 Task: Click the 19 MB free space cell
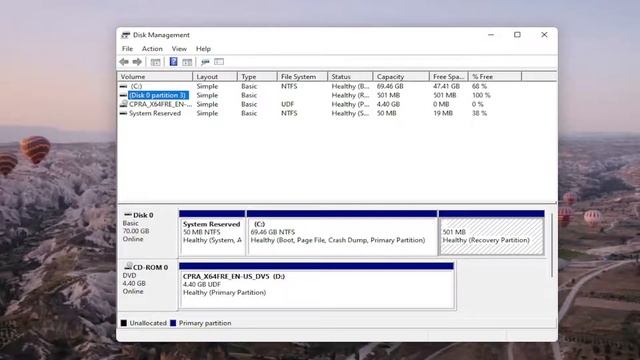443,113
